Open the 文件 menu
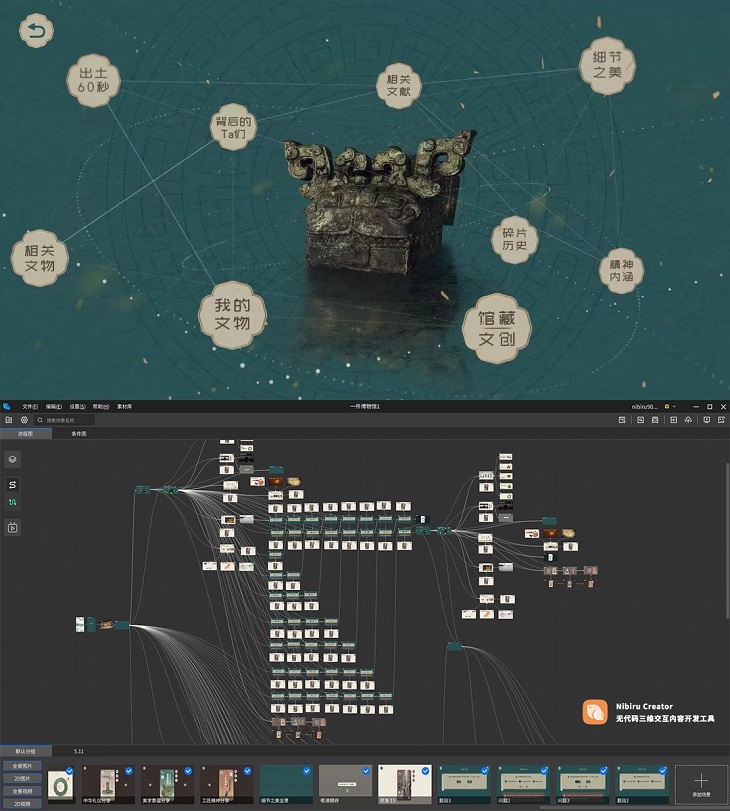Viewport: 730px width, 811px height. pyautogui.click(x=29, y=407)
